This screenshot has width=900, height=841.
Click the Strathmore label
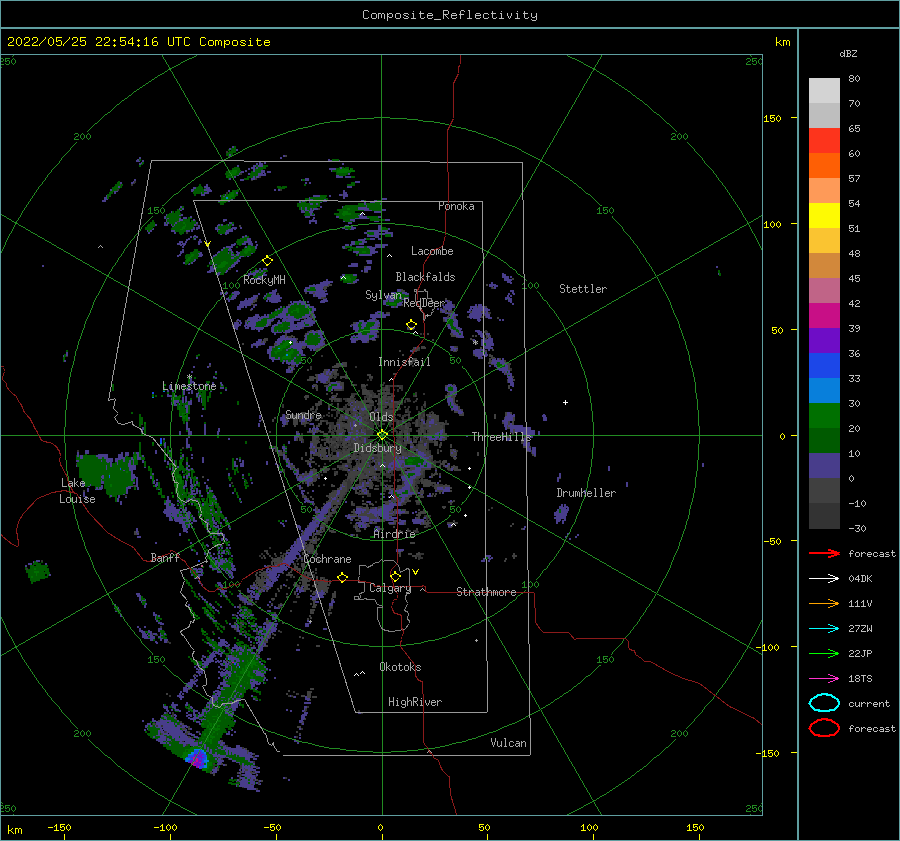[486, 592]
